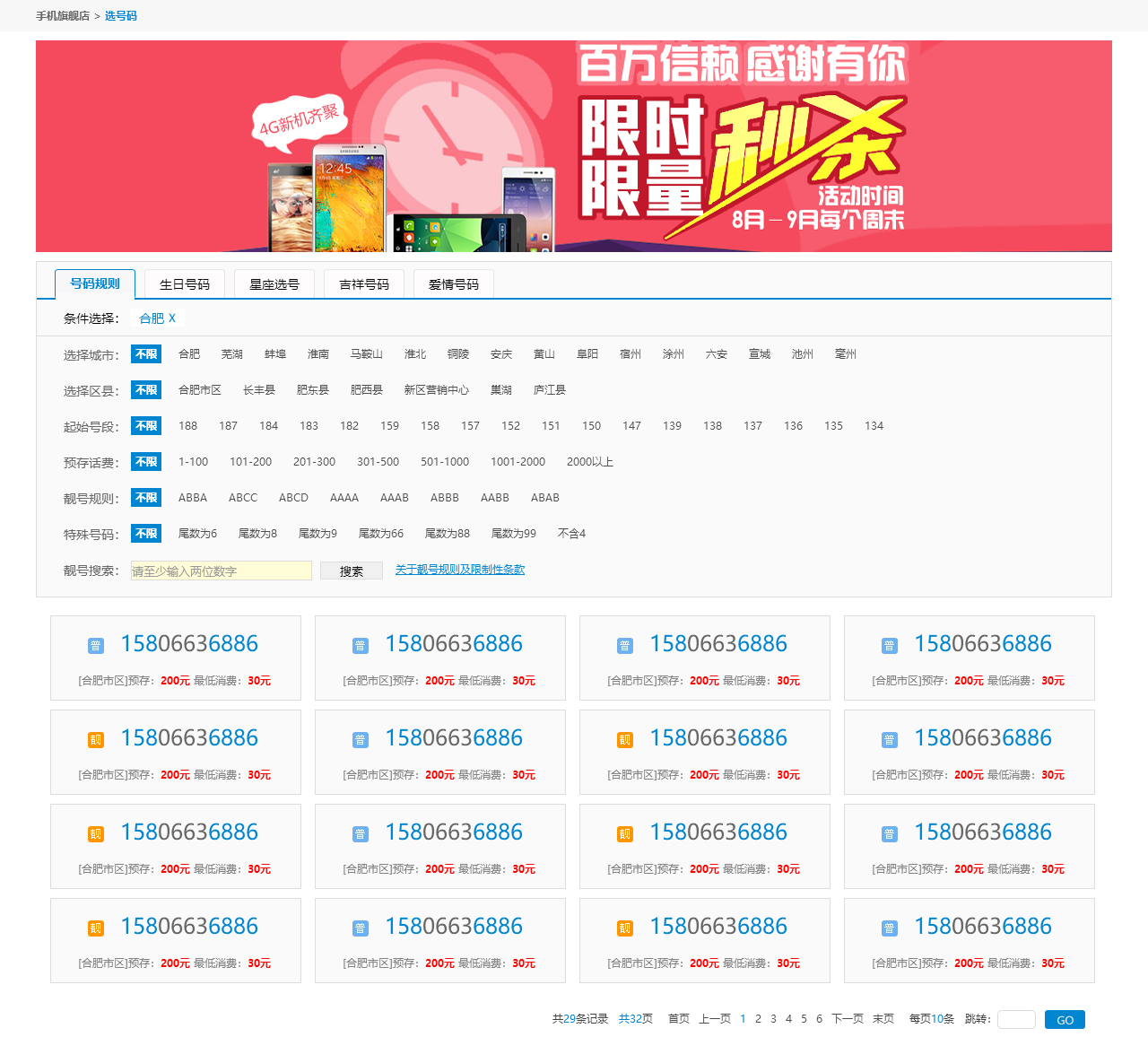This screenshot has width=1148, height=1037.
Task: Remove the 合肥 filter with the X
Action: pos(172,318)
